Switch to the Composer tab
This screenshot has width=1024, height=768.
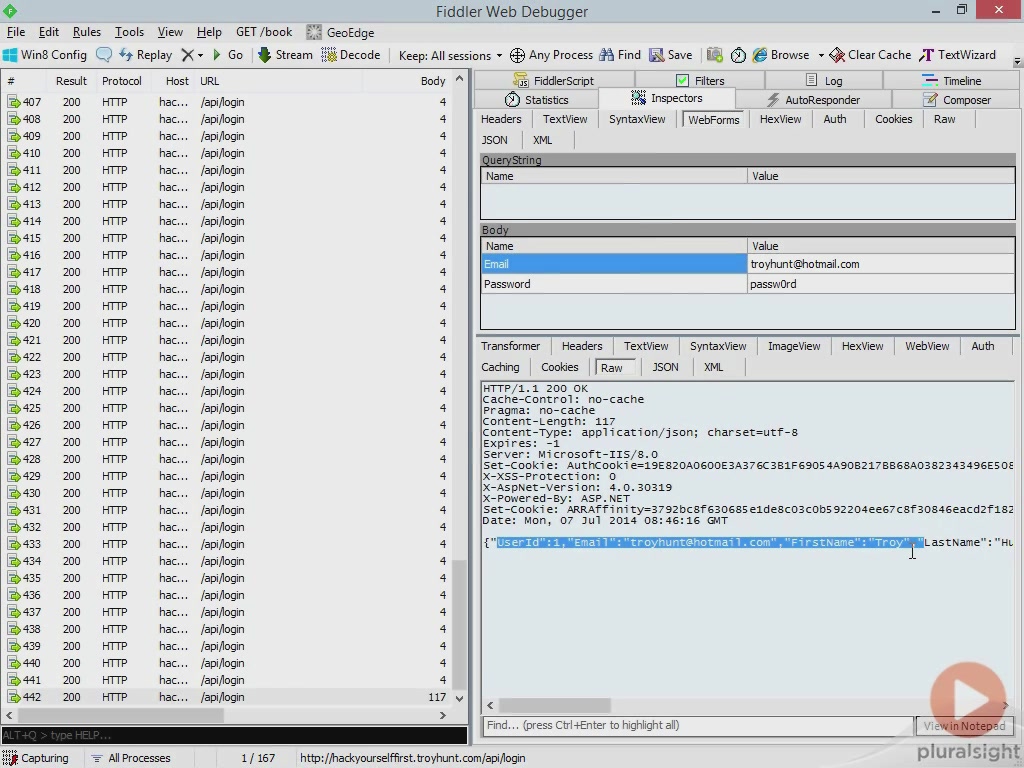957,100
